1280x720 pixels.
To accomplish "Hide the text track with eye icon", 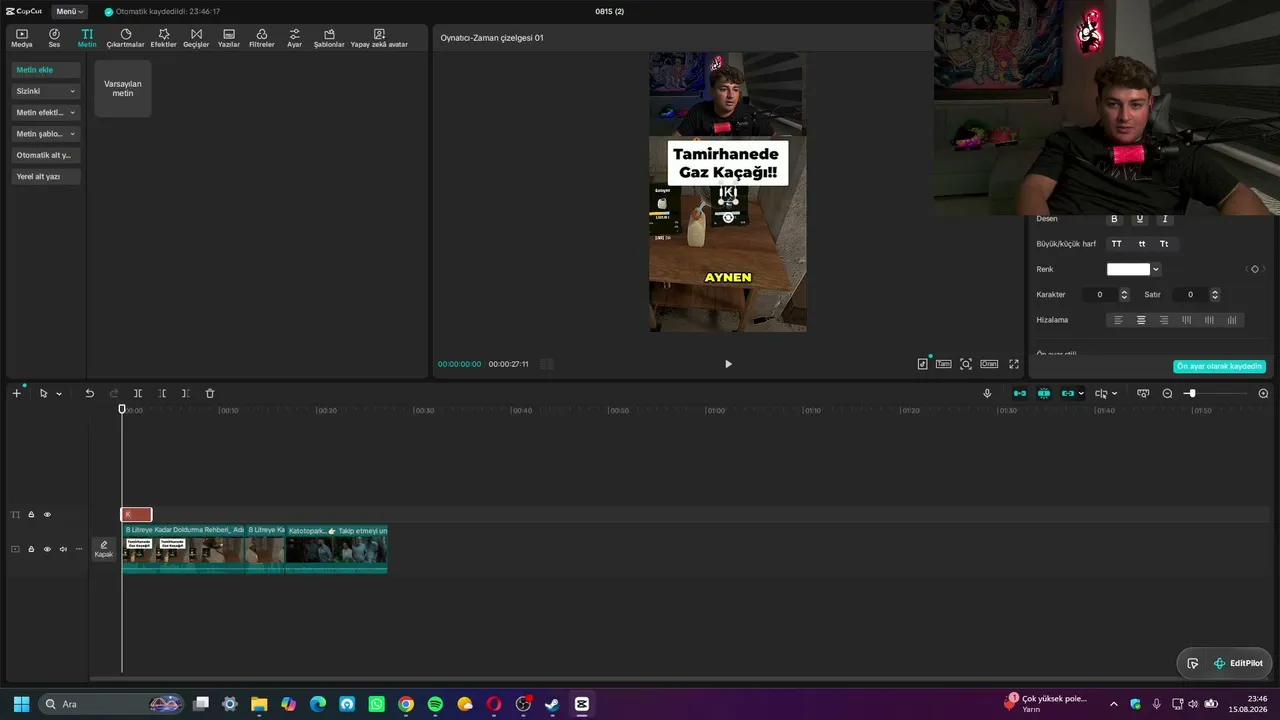I will (47, 515).
